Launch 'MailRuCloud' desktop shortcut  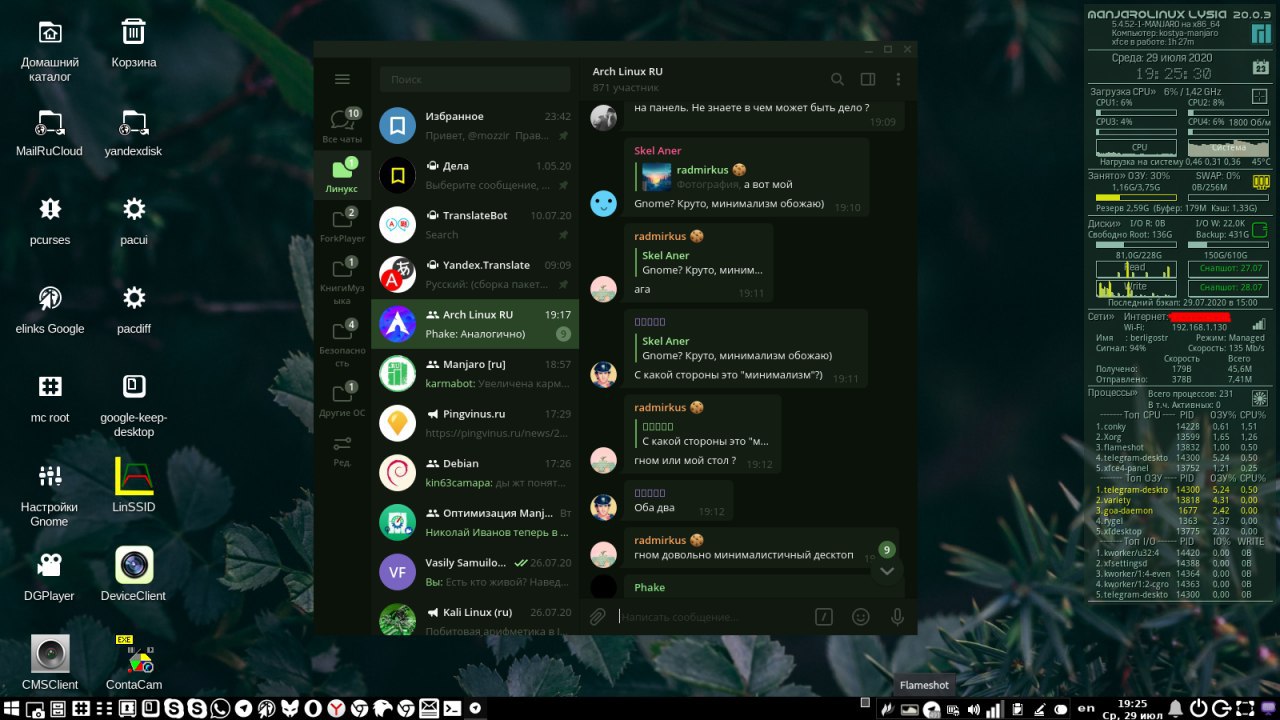(x=50, y=133)
